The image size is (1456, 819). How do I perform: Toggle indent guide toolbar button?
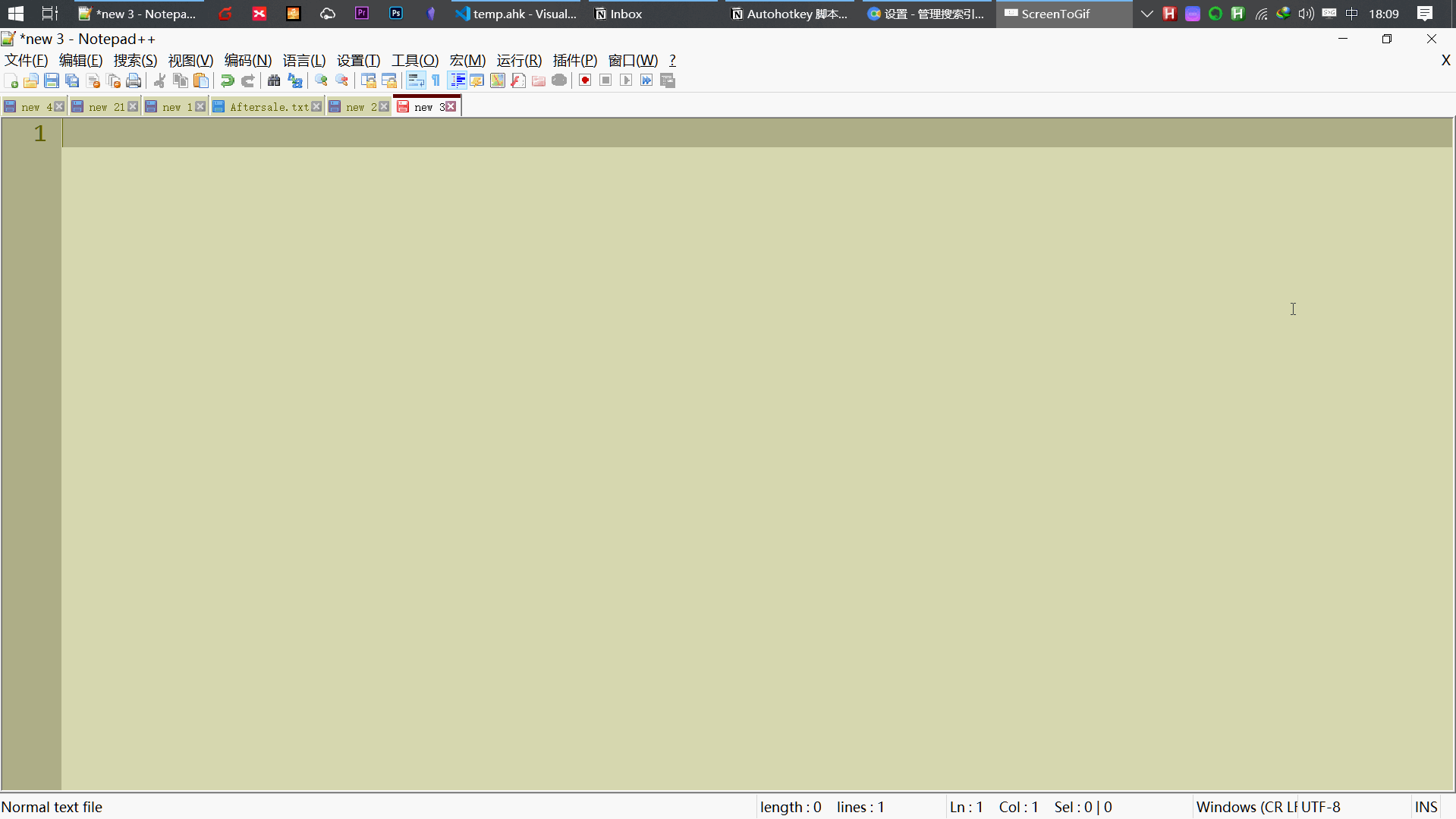click(458, 81)
